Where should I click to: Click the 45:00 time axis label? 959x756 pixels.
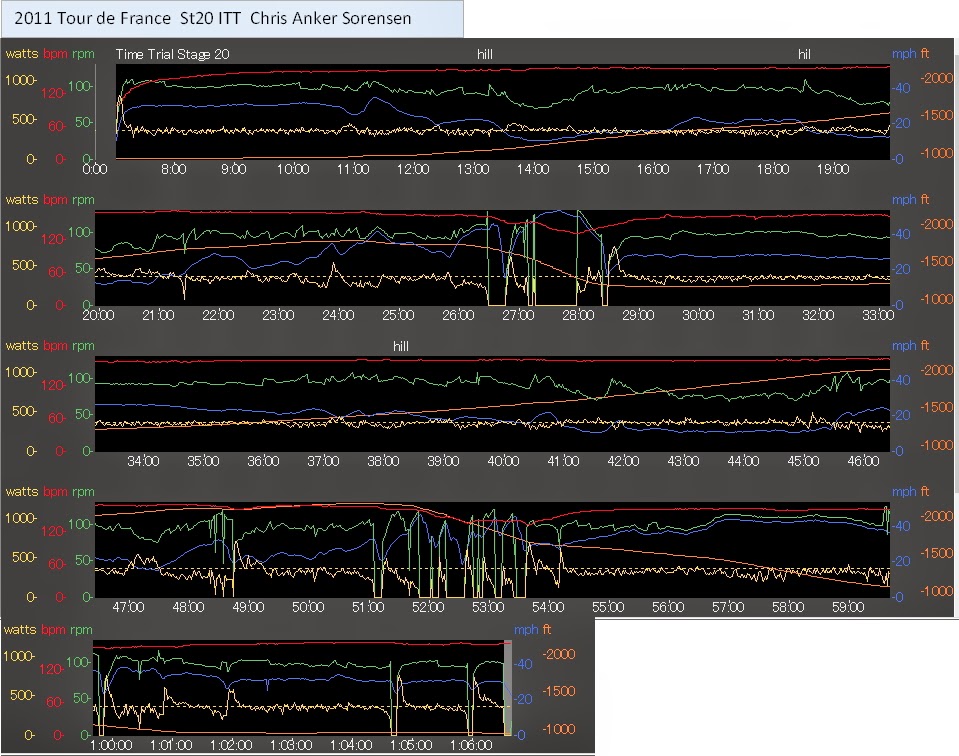pyautogui.click(x=802, y=461)
